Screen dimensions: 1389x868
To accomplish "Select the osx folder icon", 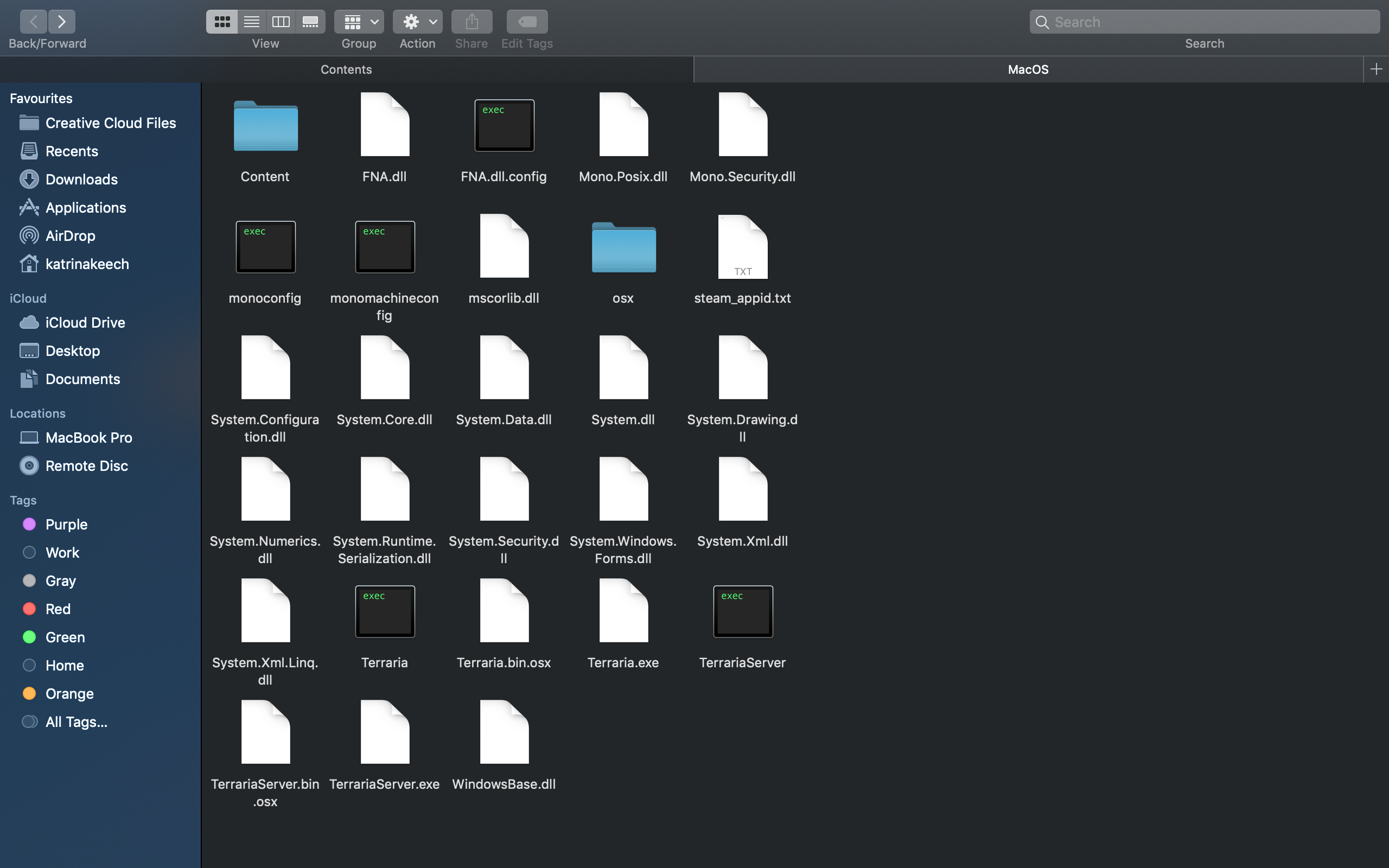I will (x=623, y=247).
